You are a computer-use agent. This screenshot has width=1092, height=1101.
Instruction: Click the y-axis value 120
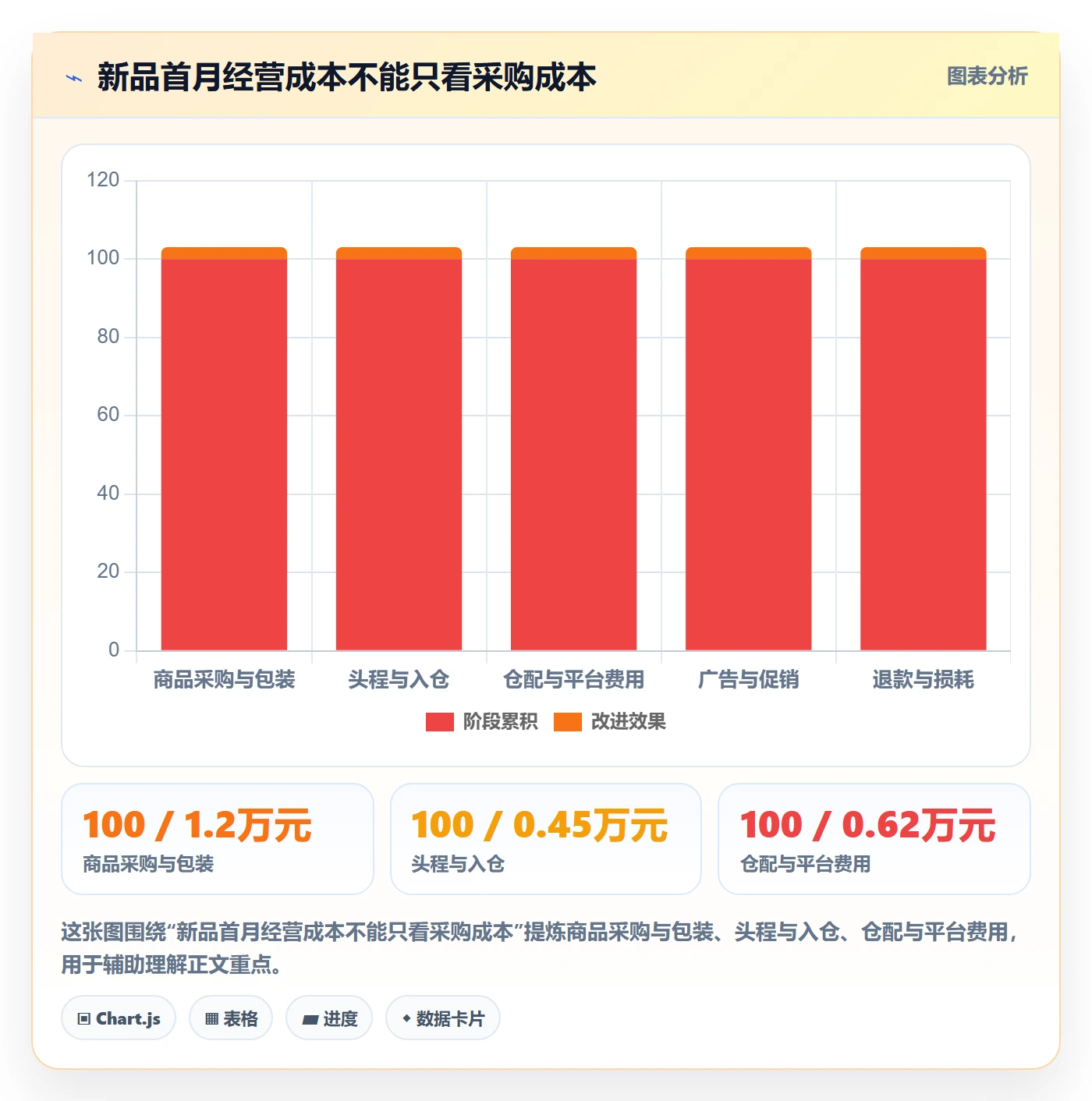coord(103,180)
